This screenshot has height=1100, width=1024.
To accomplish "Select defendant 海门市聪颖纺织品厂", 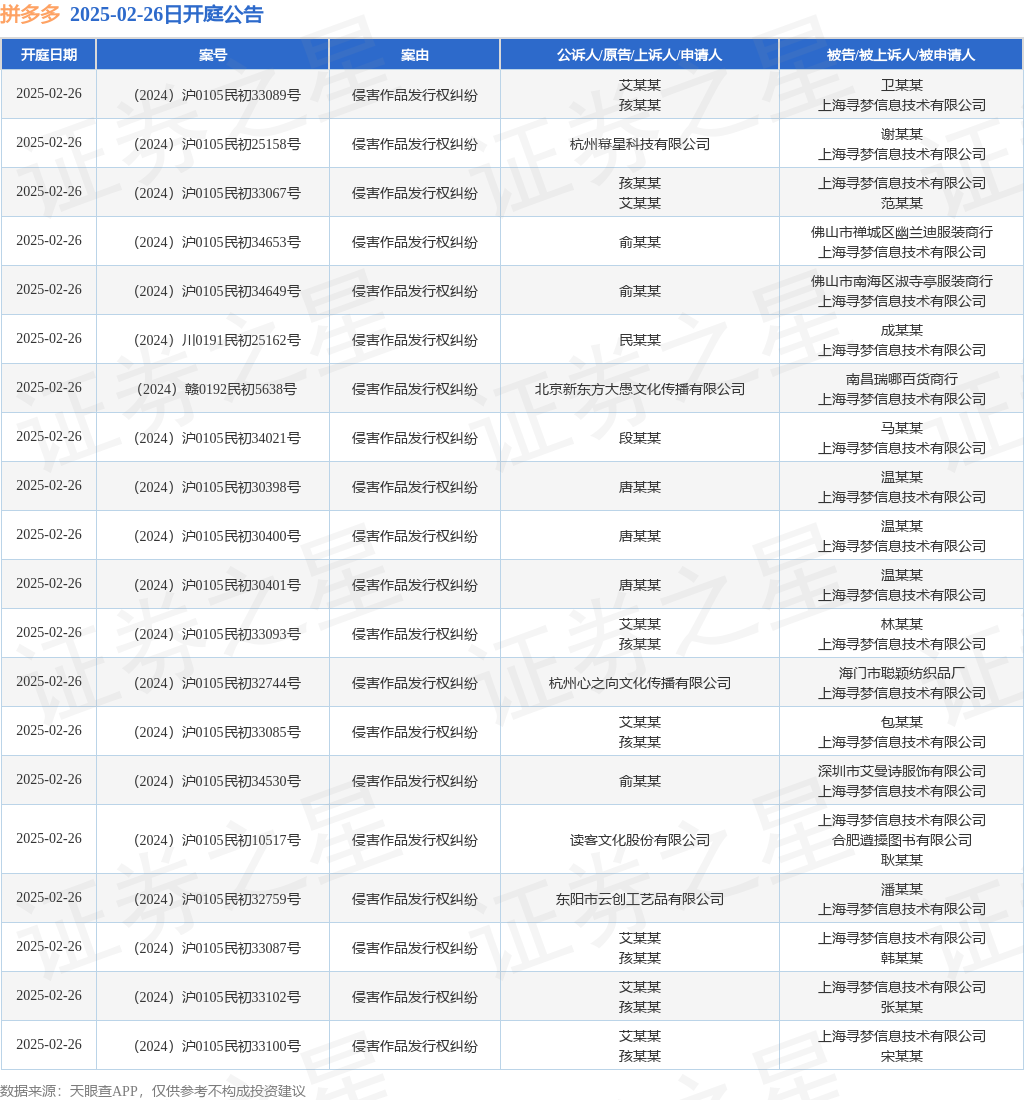I will (x=902, y=673).
